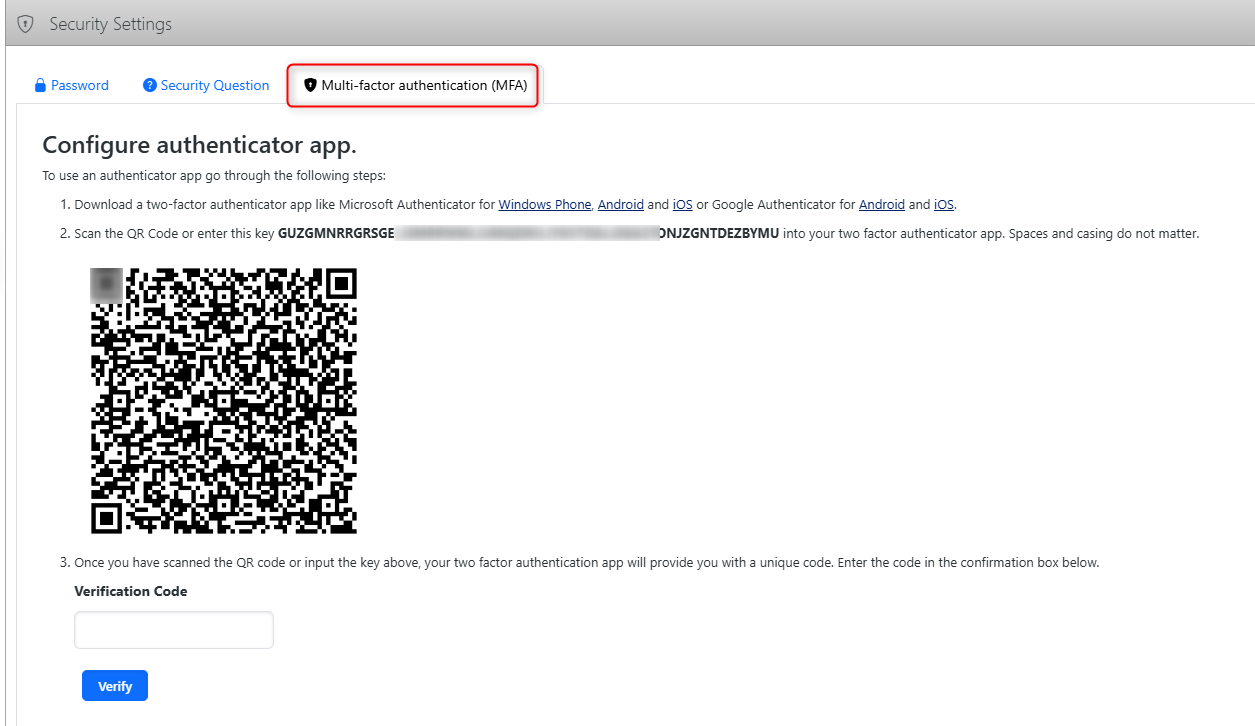1255x726 pixels.
Task: Click the question mark icon on Security Question tab
Action: pyautogui.click(x=150, y=86)
